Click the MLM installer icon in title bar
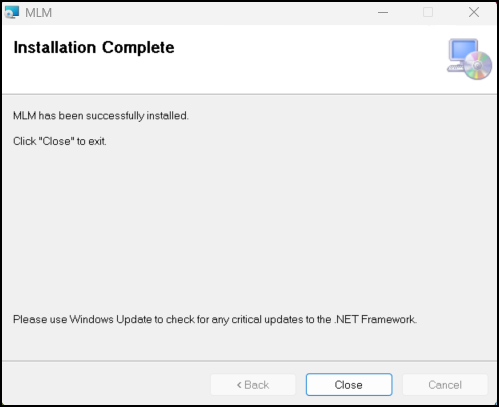The width and height of the screenshot is (499, 407). pos(12,13)
